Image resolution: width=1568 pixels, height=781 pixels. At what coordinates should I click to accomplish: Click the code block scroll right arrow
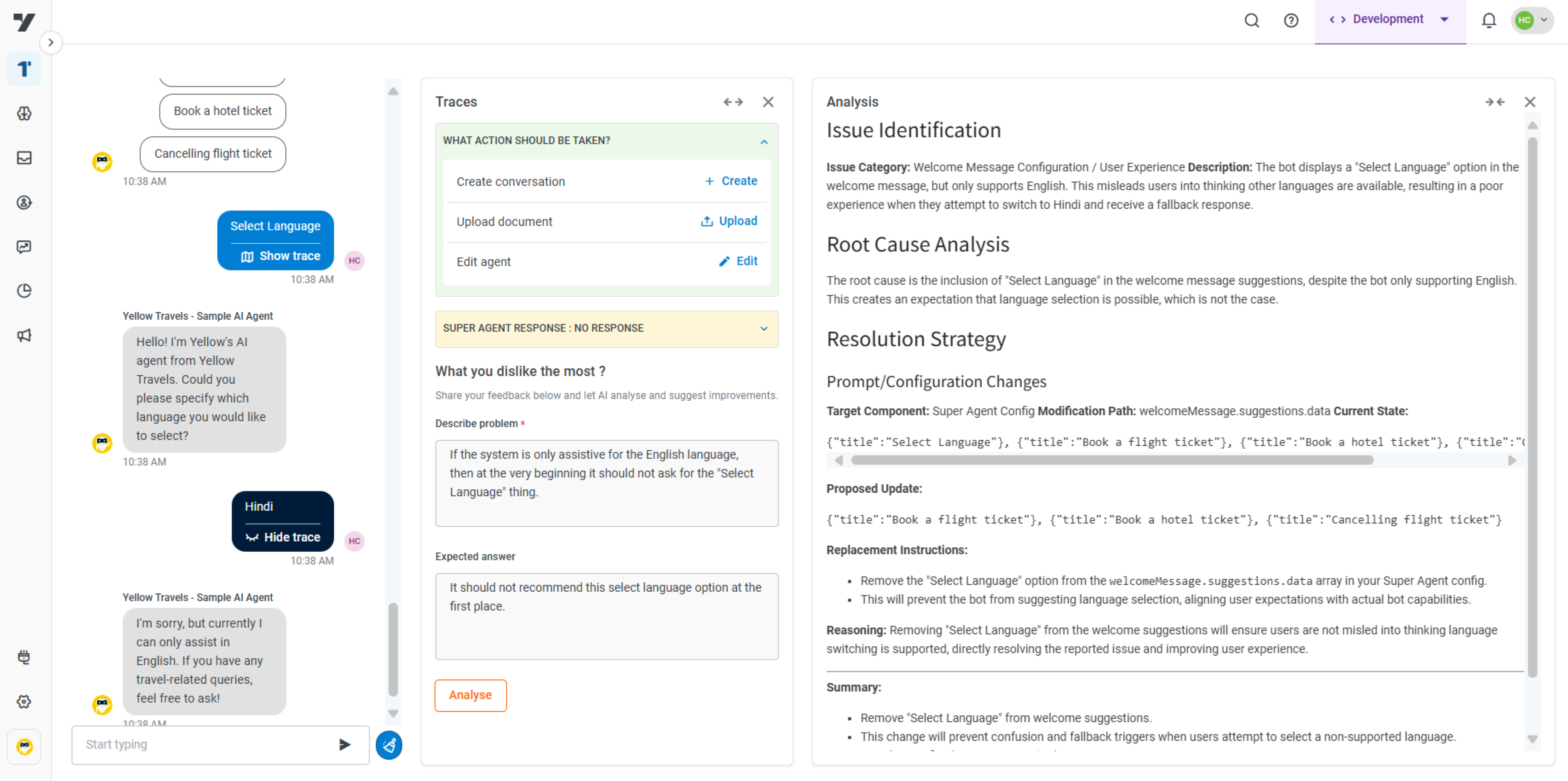(1512, 460)
